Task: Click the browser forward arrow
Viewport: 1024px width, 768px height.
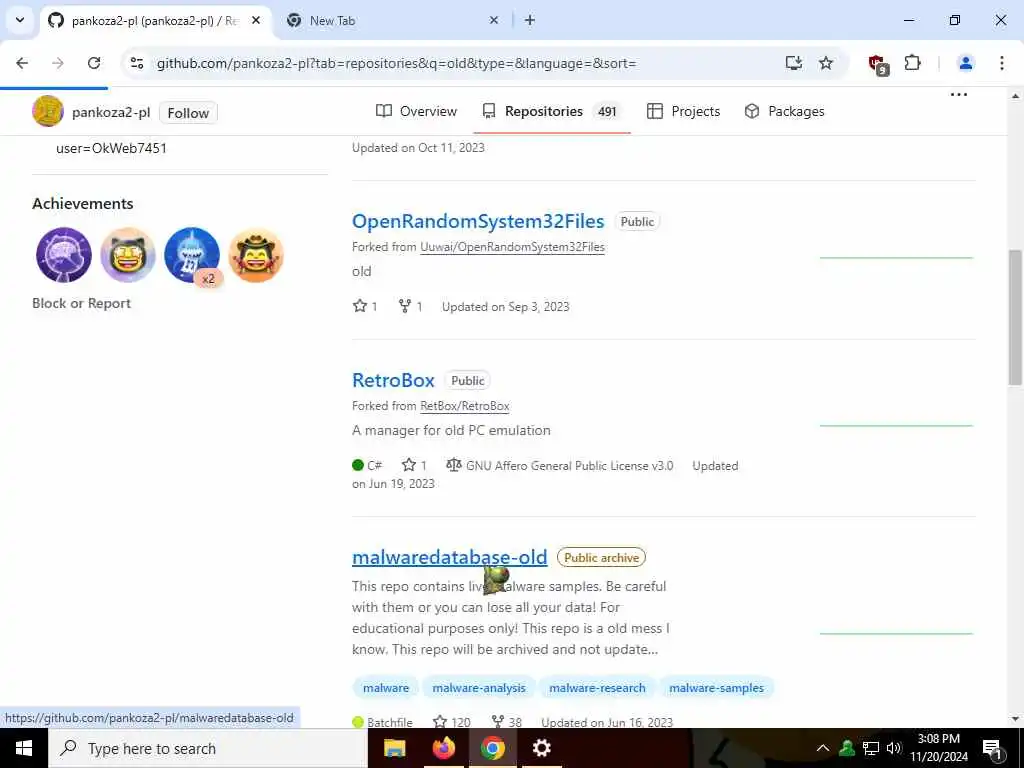Action: [58, 63]
